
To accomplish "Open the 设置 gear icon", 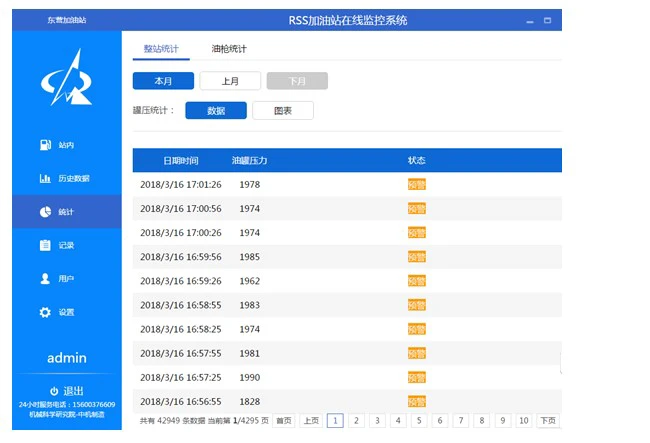I will coord(45,312).
